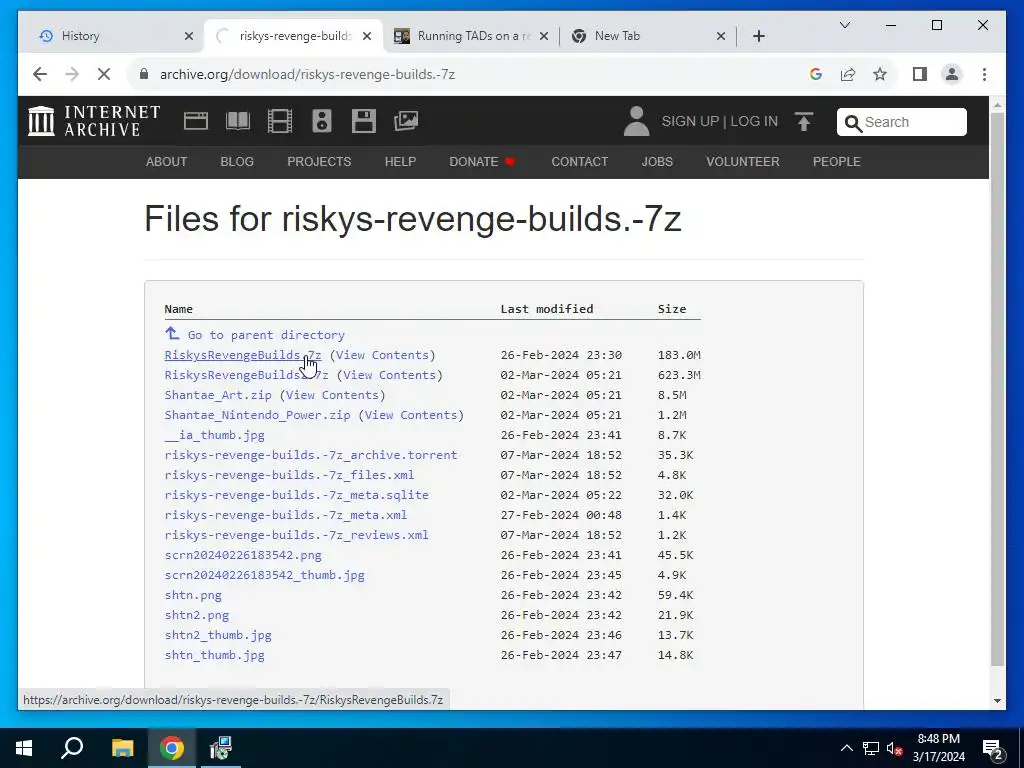1024x768 pixels.
Task: Open the DONATE menu item
Action: [x=482, y=162]
